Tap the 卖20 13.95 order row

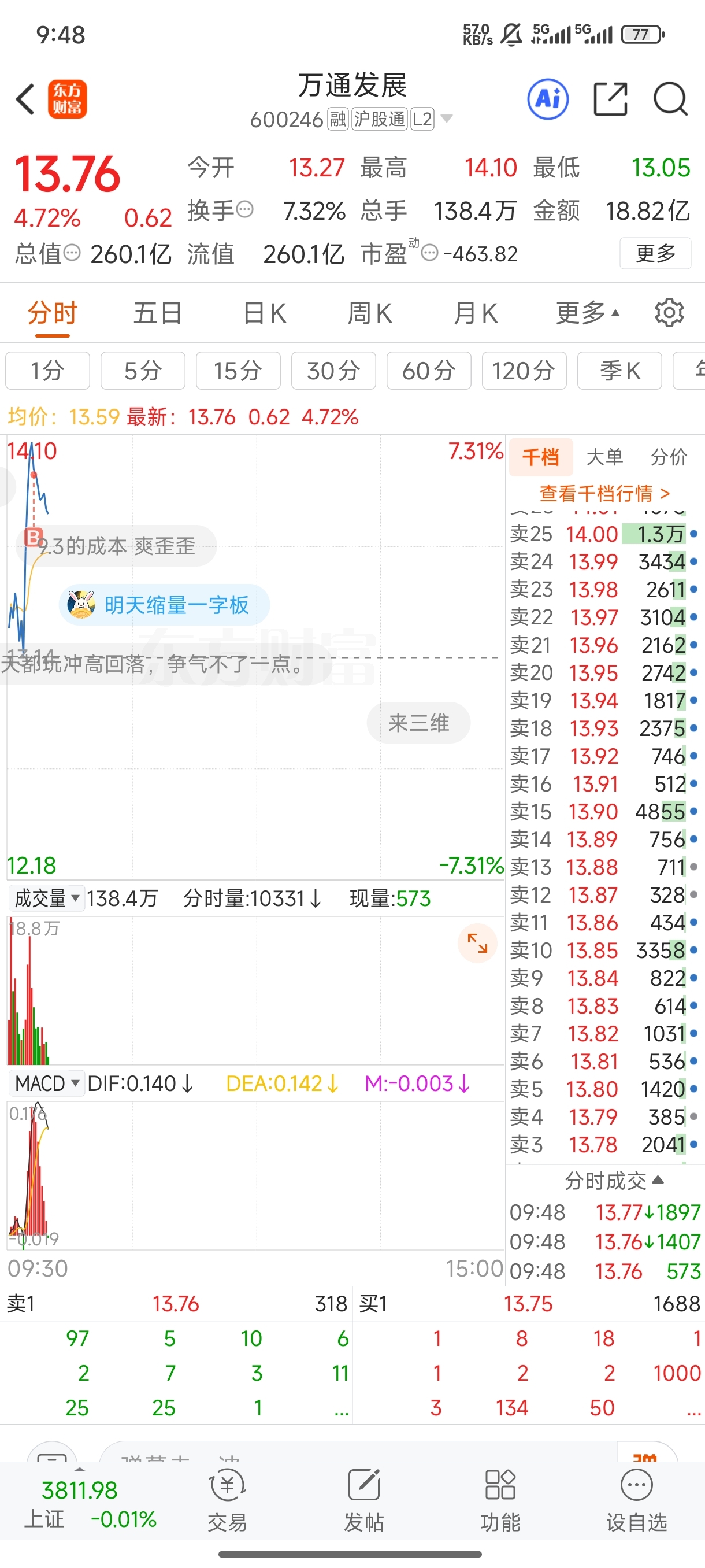[604, 672]
